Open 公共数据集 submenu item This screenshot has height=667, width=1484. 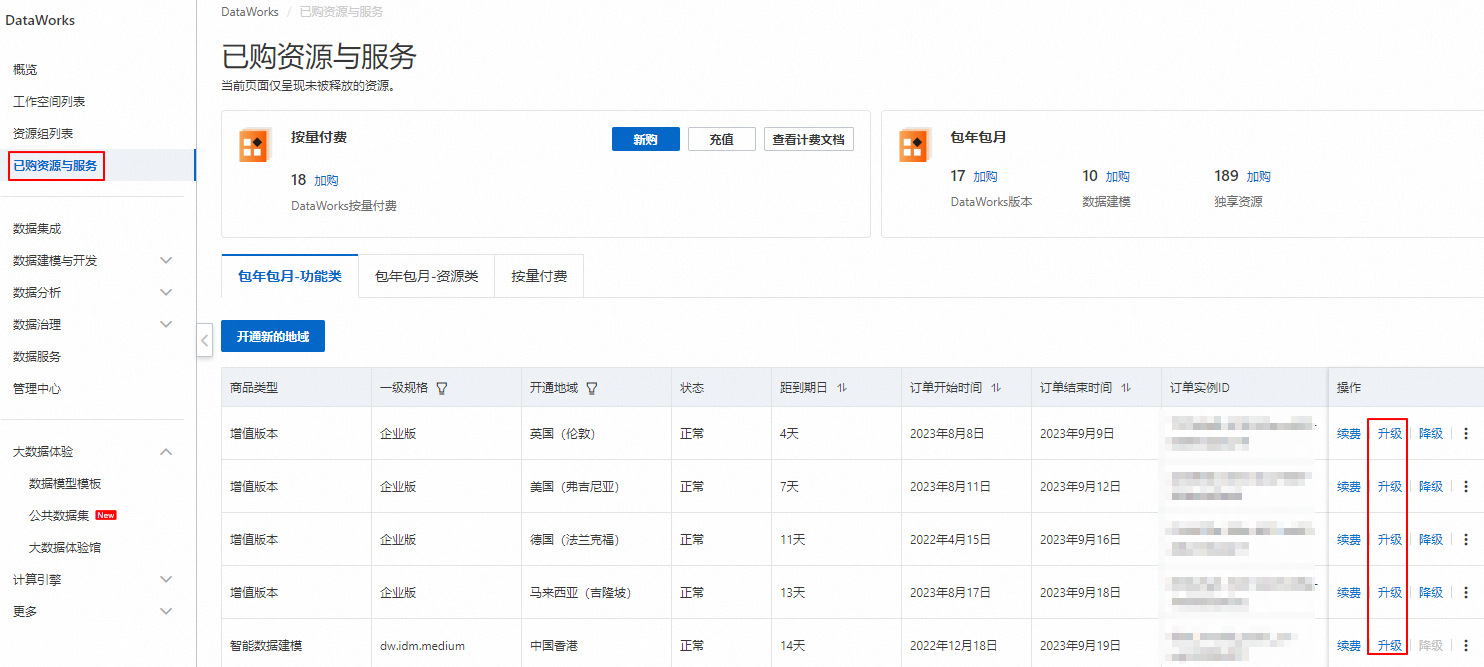(59, 515)
